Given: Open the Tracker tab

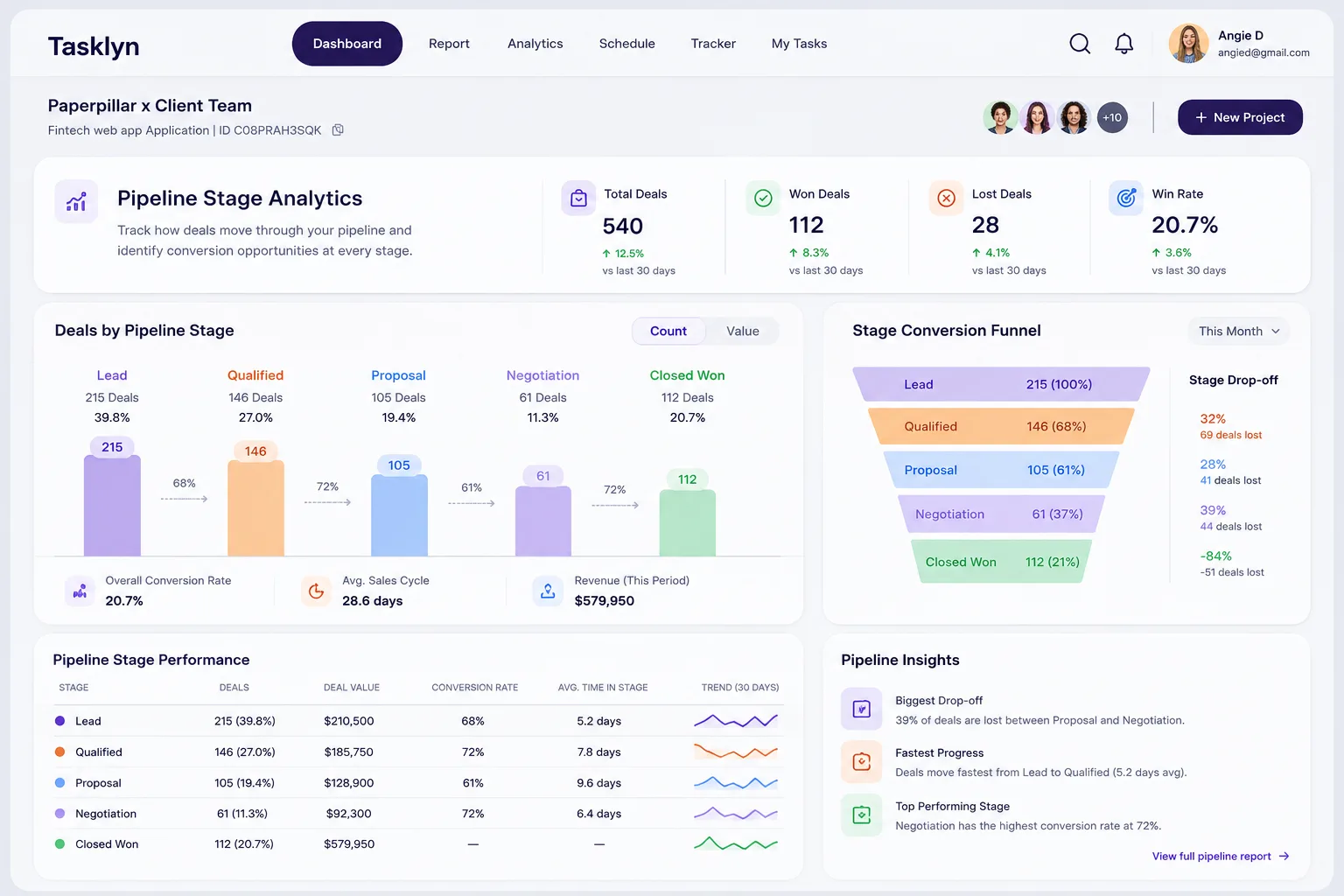Looking at the screenshot, I should pyautogui.click(x=713, y=44).
